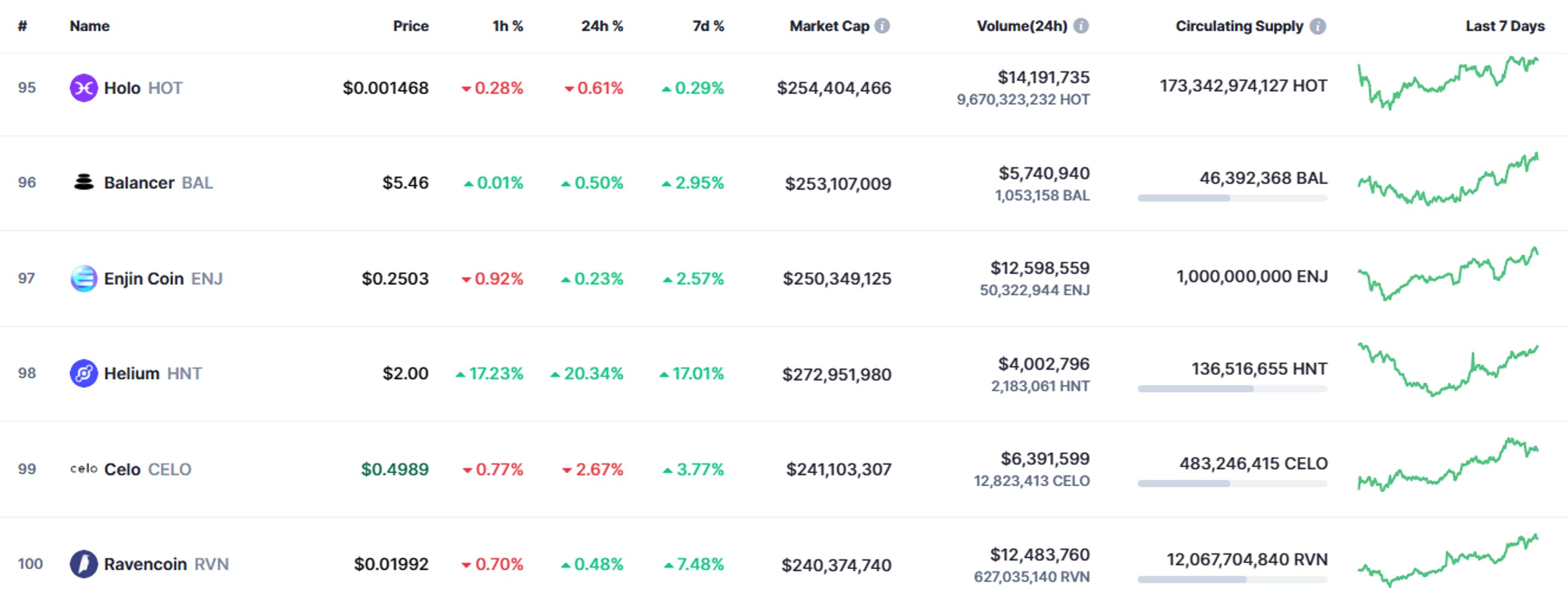Open the Ravencoin RVN coin page

click(x=166, y=564)
